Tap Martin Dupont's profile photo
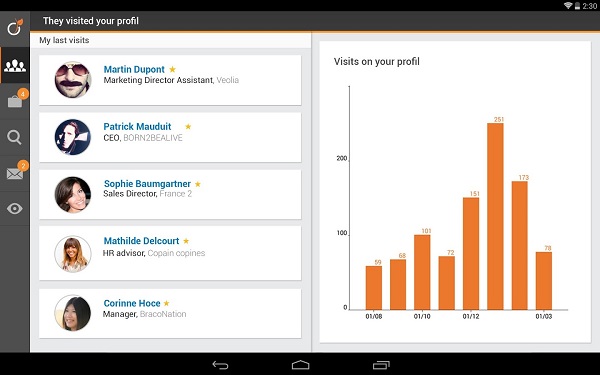600x375 pixels. (73, 80)
